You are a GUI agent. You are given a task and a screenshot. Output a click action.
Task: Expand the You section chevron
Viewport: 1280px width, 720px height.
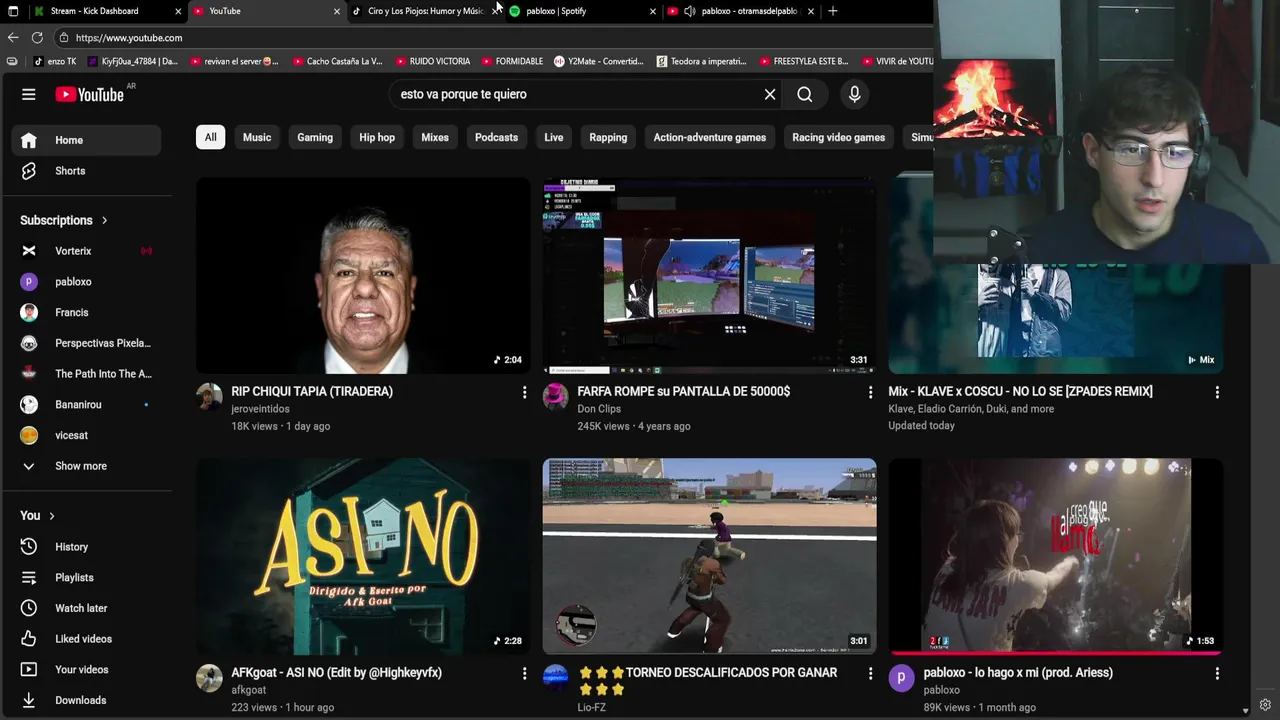(x=51, y=516)
